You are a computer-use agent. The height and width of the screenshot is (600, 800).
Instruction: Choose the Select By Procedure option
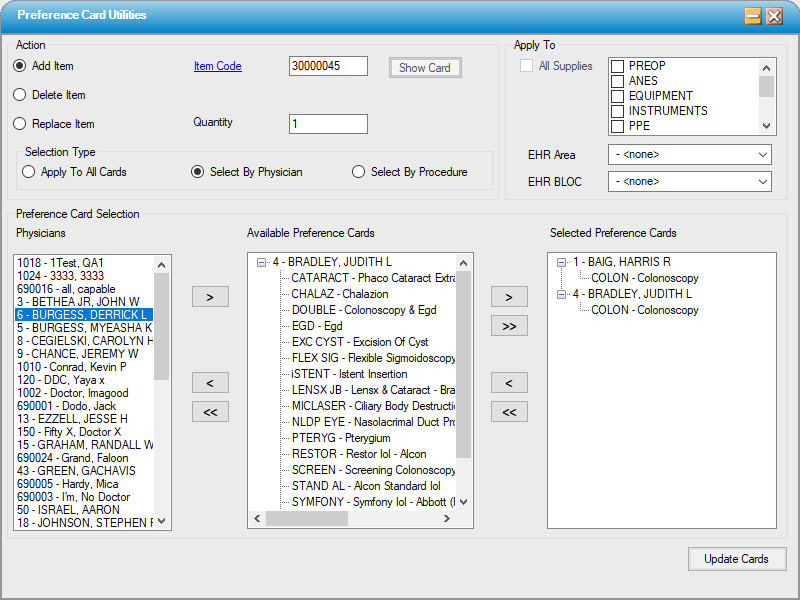point(358,170)
